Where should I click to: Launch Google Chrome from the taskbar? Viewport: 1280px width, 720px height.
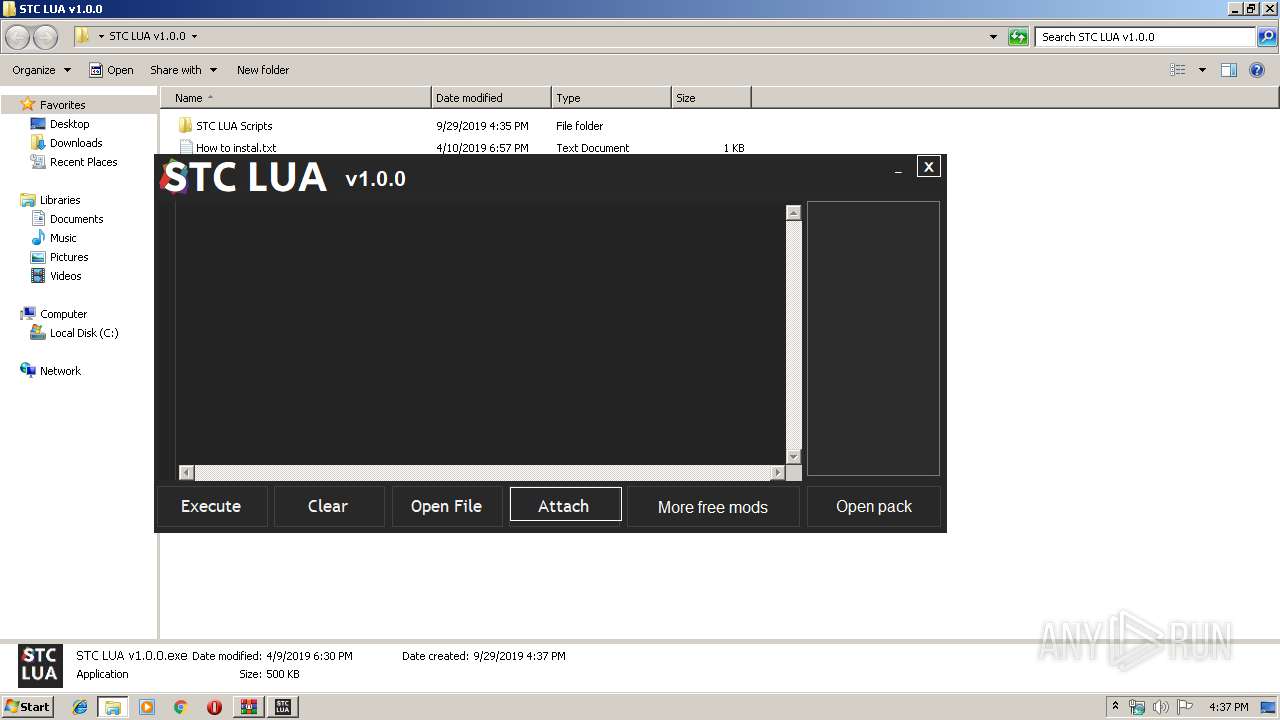(x=181, y=707)
